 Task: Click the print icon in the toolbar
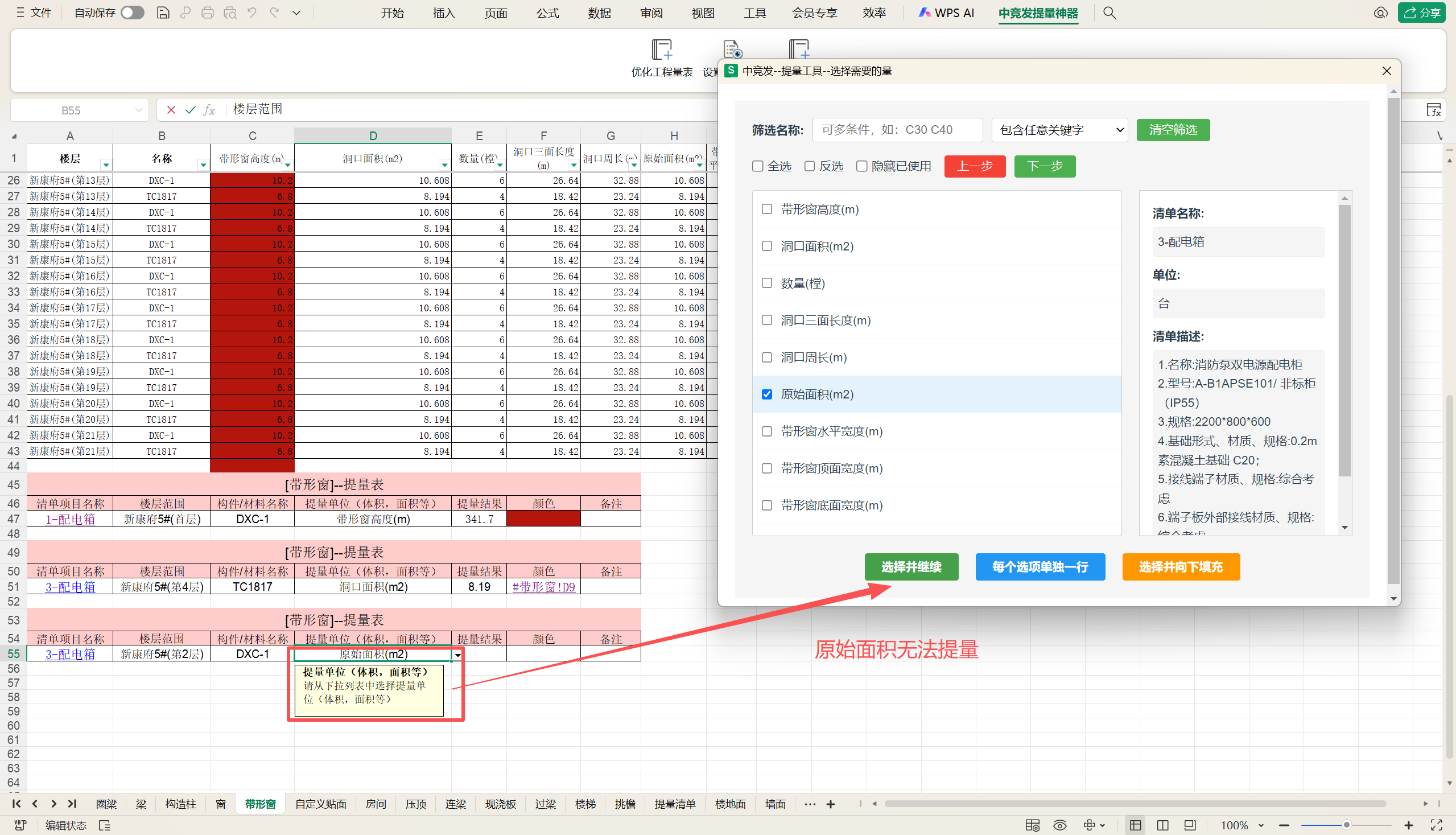coord(208,13)
